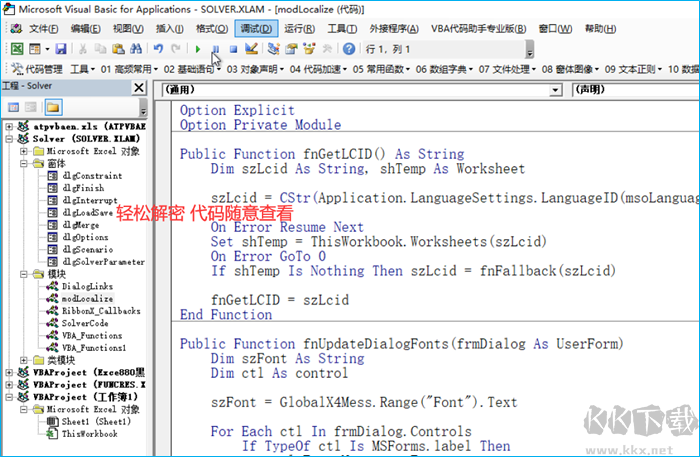Open VBA Help with the blue question icon

click(x=349, y=49)
